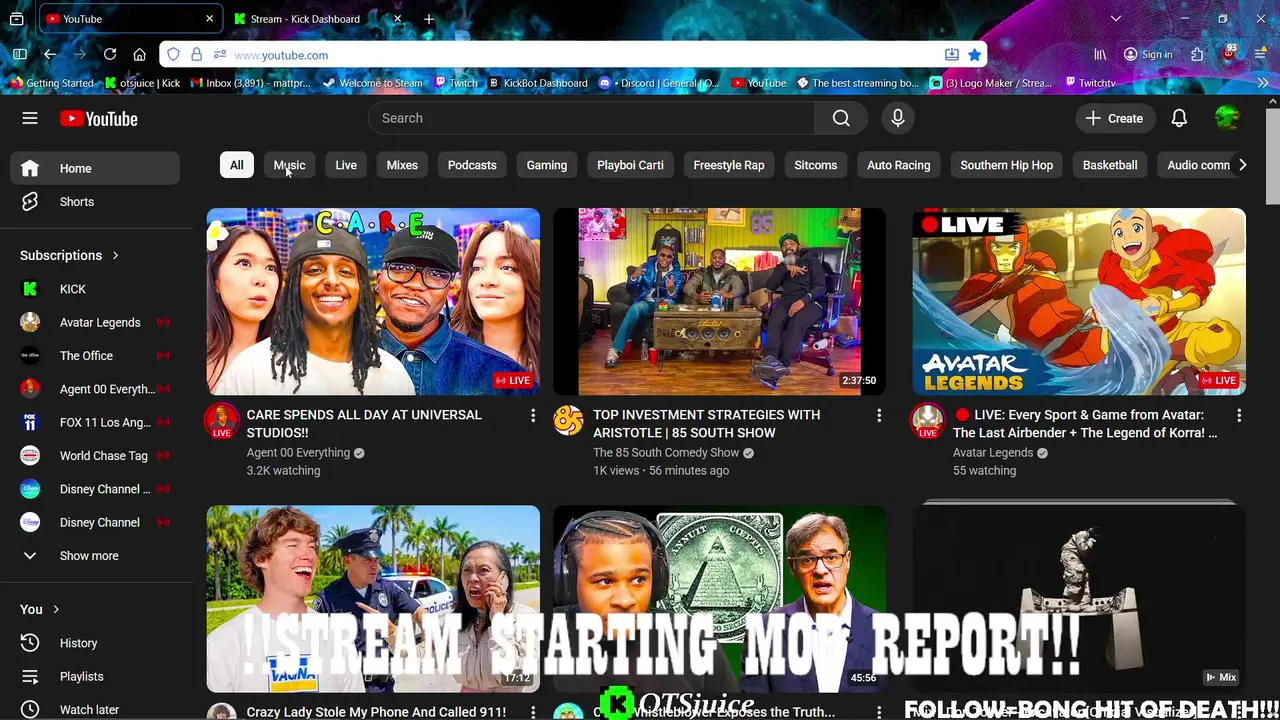Open more options for CARE SPENDS video
The width and height of the screenshot is (1280, 720).
tap(533, 415)
